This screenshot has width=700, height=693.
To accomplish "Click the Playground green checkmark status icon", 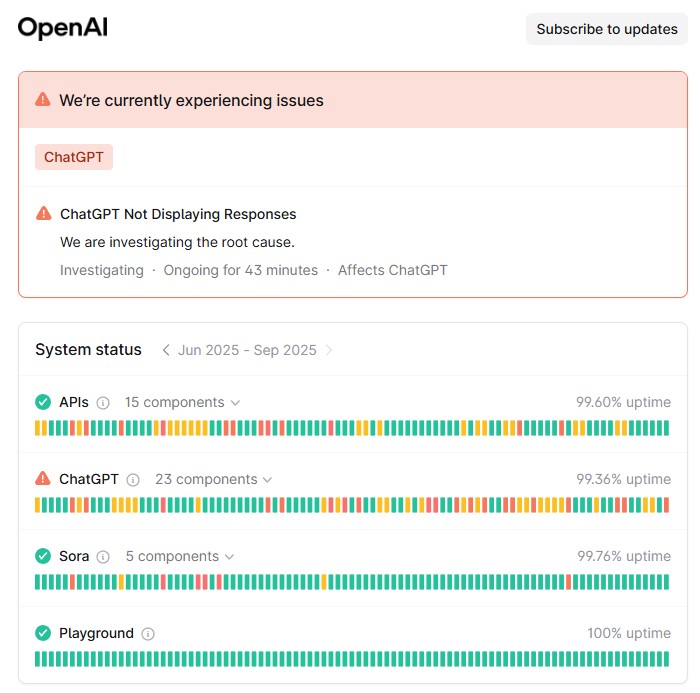I will pyautogui.click(x=43, y=633).
